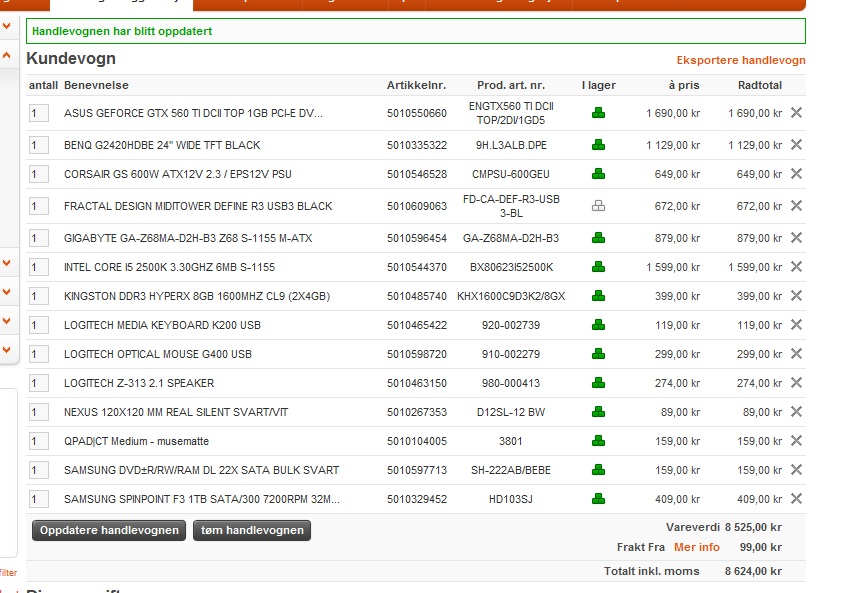
Task: Expand first orange chevron in left sidebar
Action: coord(6,26)
